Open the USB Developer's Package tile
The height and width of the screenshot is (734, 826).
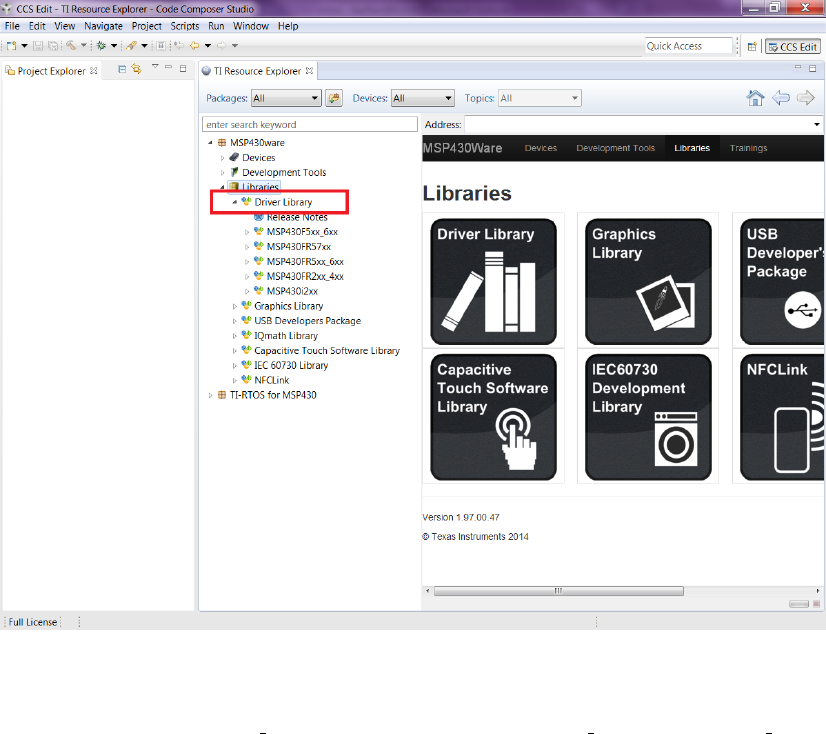tap(782, 282)
